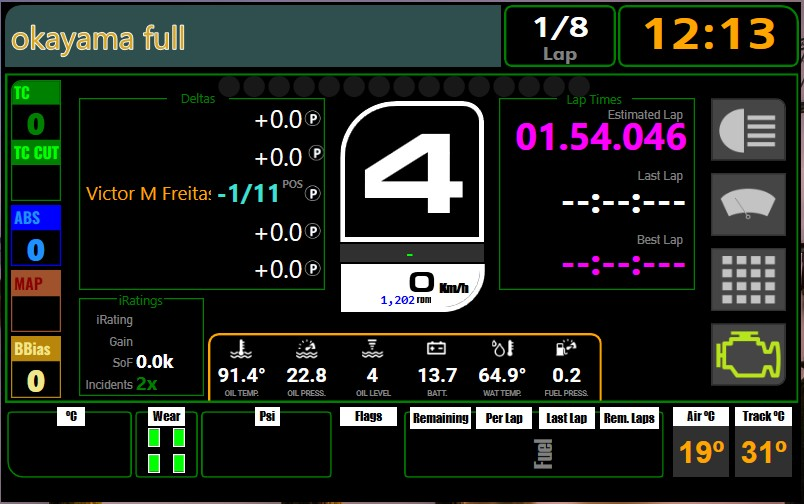Click the bottom-right green tire wear indicator

[179, 463]
